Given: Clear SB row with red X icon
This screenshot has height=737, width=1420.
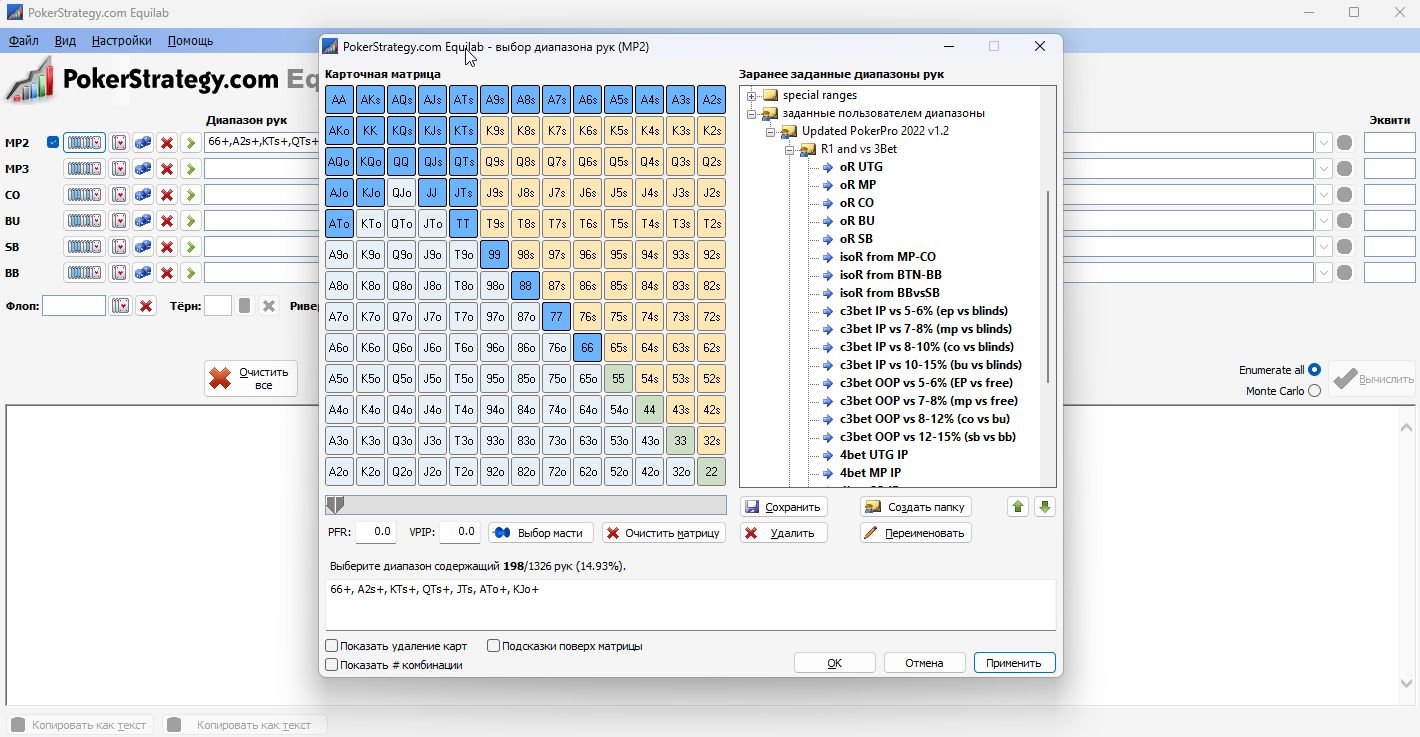Looking at the screenshot, I should pyautogui.click(x=167, y=247).
